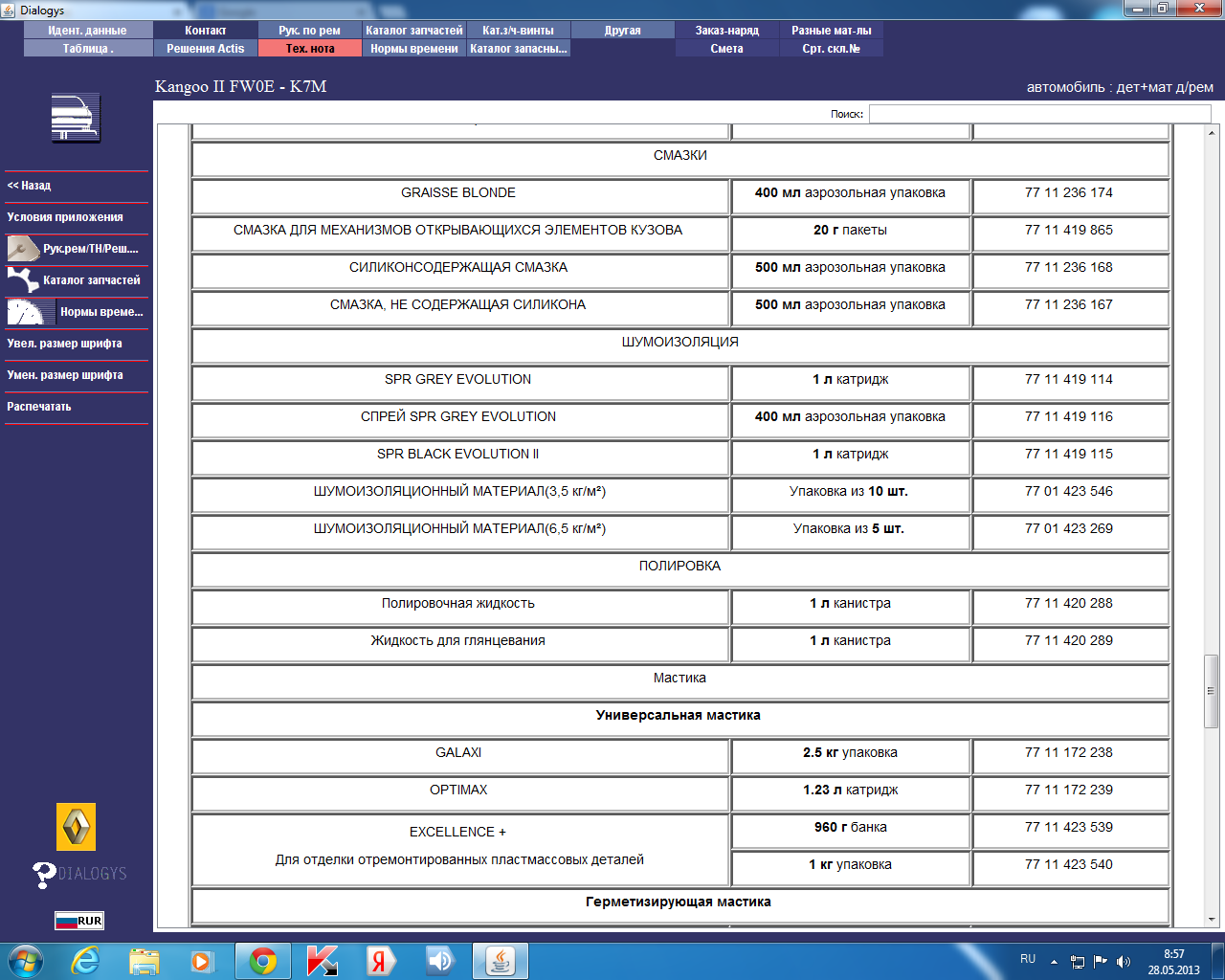Select OPTIMAX row name
Screen dimensions: 1225x980
click(x=458, y=791)
